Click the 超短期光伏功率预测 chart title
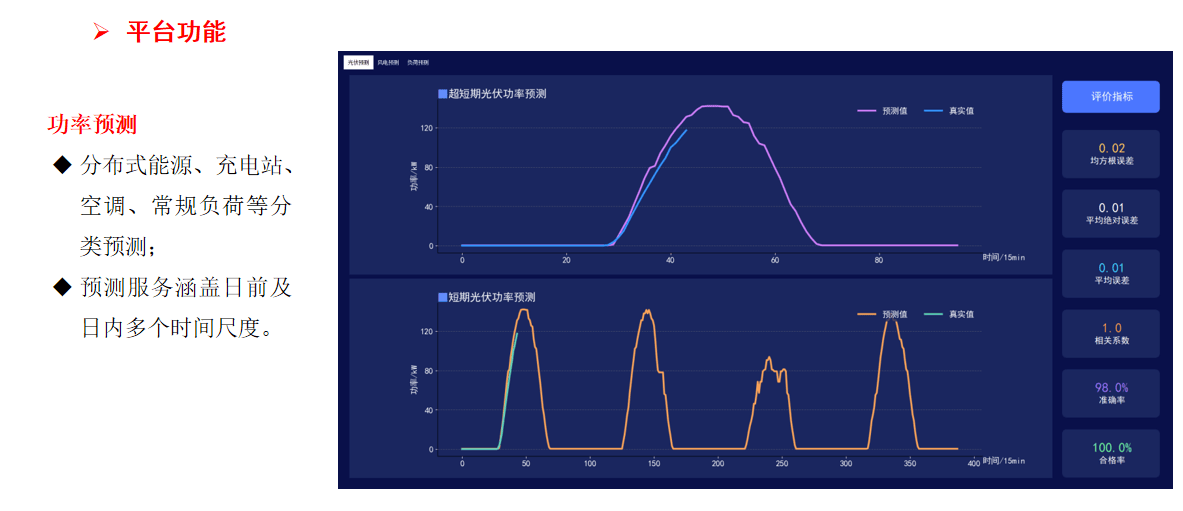 pyautogui.click(x=497, y=94)
